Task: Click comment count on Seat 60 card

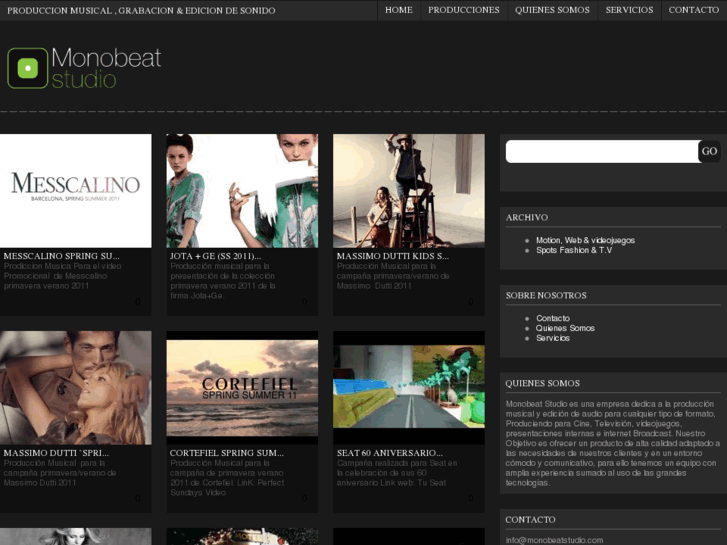Action: pyautogui.click(x=471, y=499)
